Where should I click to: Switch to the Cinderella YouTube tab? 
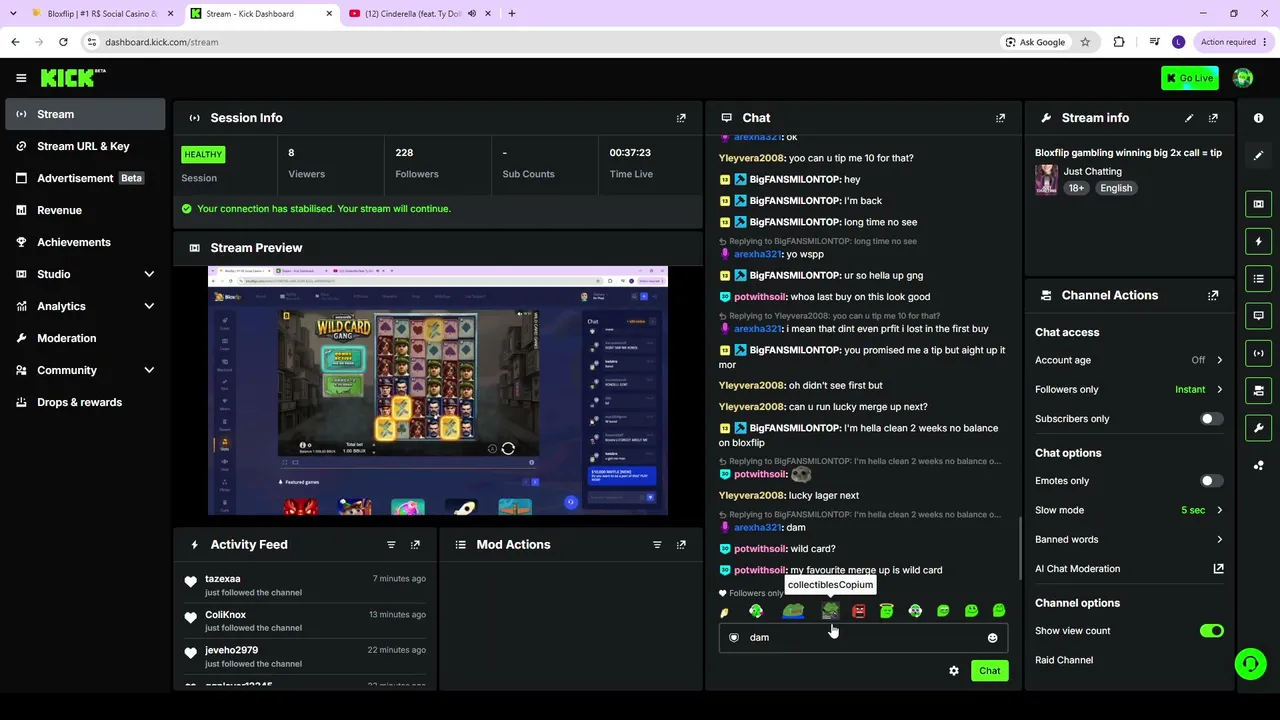click(x=412, y=14)
